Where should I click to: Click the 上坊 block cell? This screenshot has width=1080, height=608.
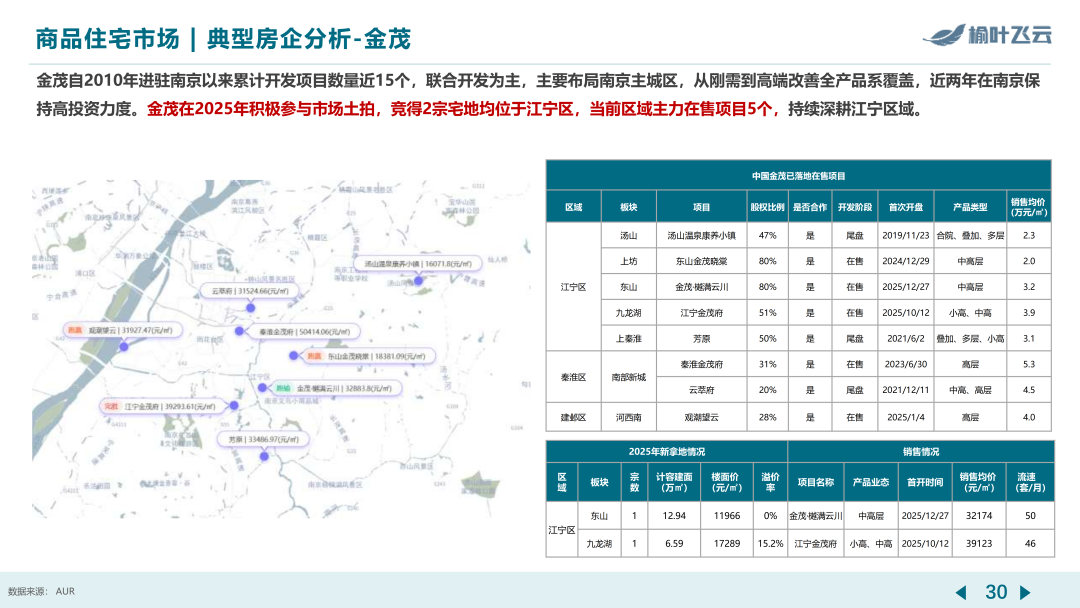628,261
